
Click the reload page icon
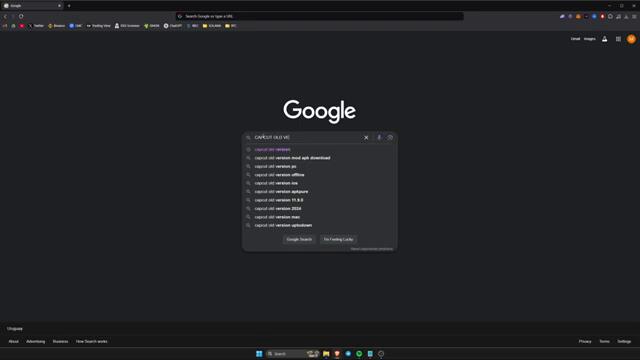[21, 16]
